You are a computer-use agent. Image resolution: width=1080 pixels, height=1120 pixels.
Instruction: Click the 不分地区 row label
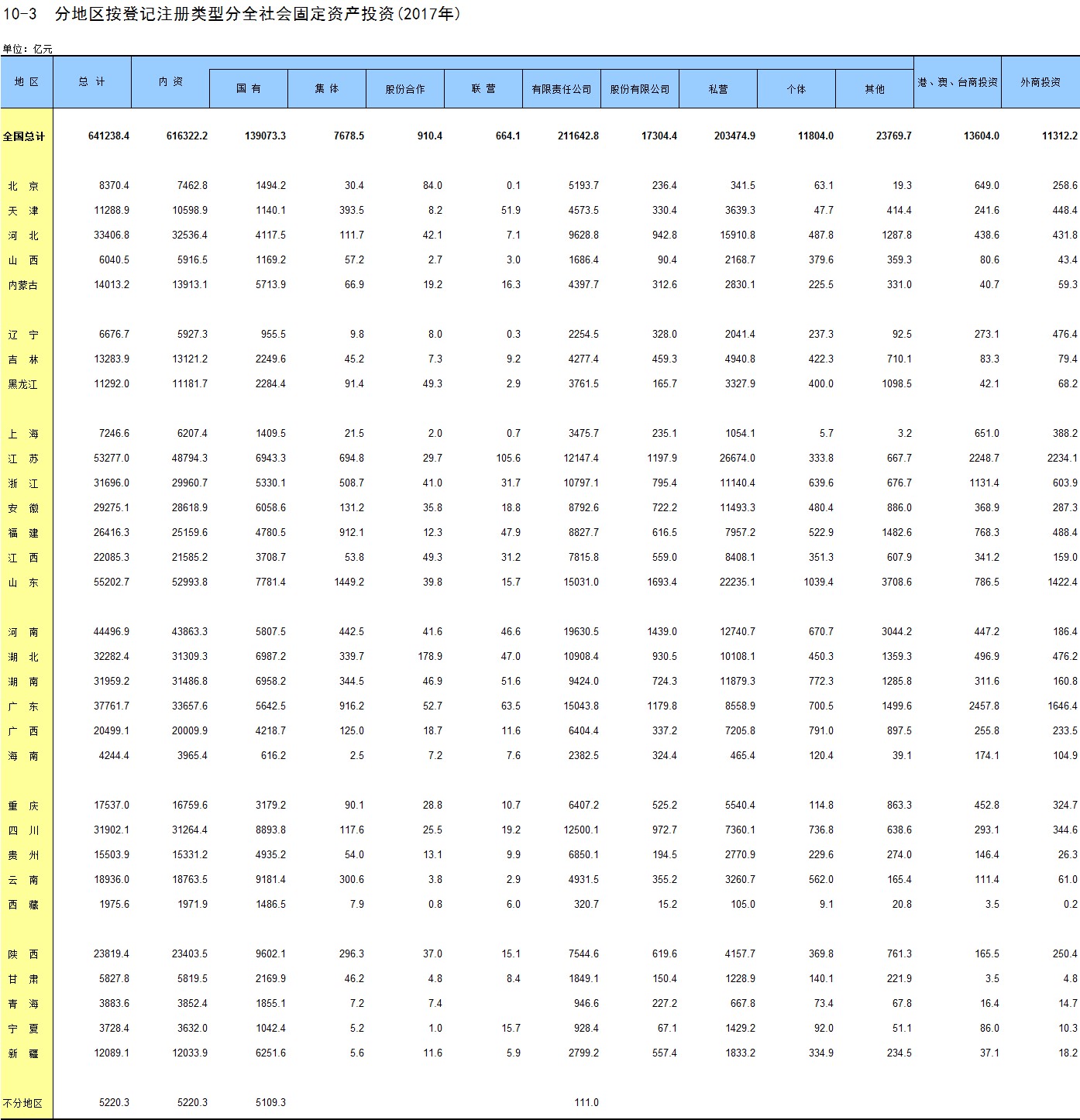[x=23, y=1103]
